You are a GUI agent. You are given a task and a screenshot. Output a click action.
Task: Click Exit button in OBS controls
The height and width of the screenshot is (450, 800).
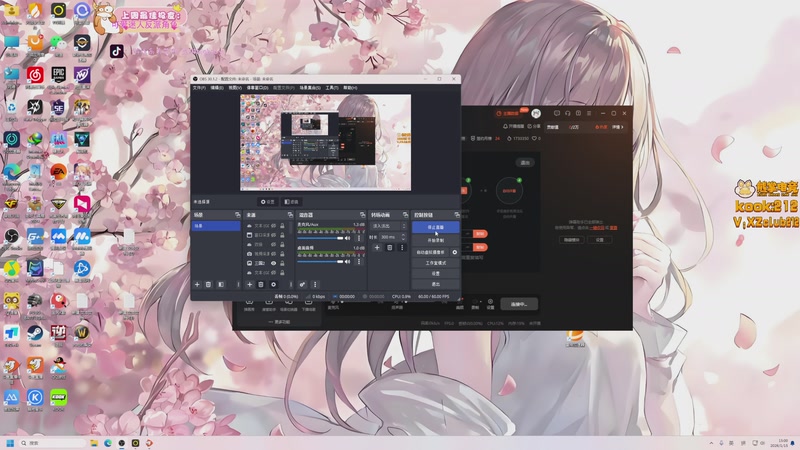(x=435, y=284)
